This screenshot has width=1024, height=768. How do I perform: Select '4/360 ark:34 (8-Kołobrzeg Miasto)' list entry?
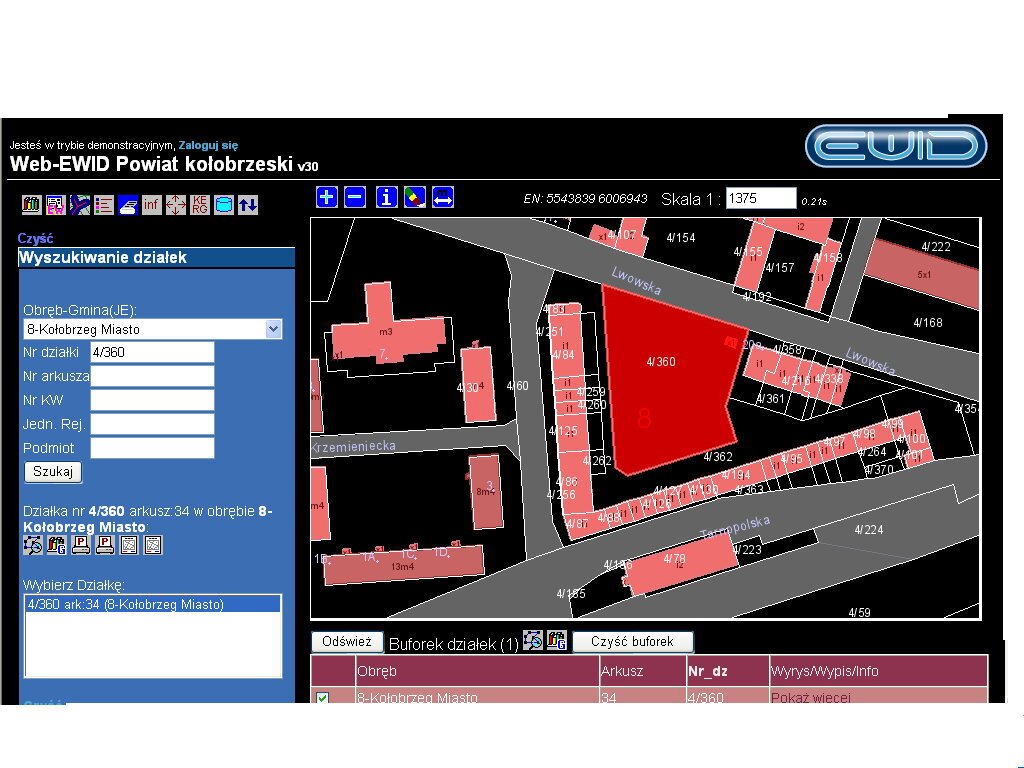[x=153, y=604]
